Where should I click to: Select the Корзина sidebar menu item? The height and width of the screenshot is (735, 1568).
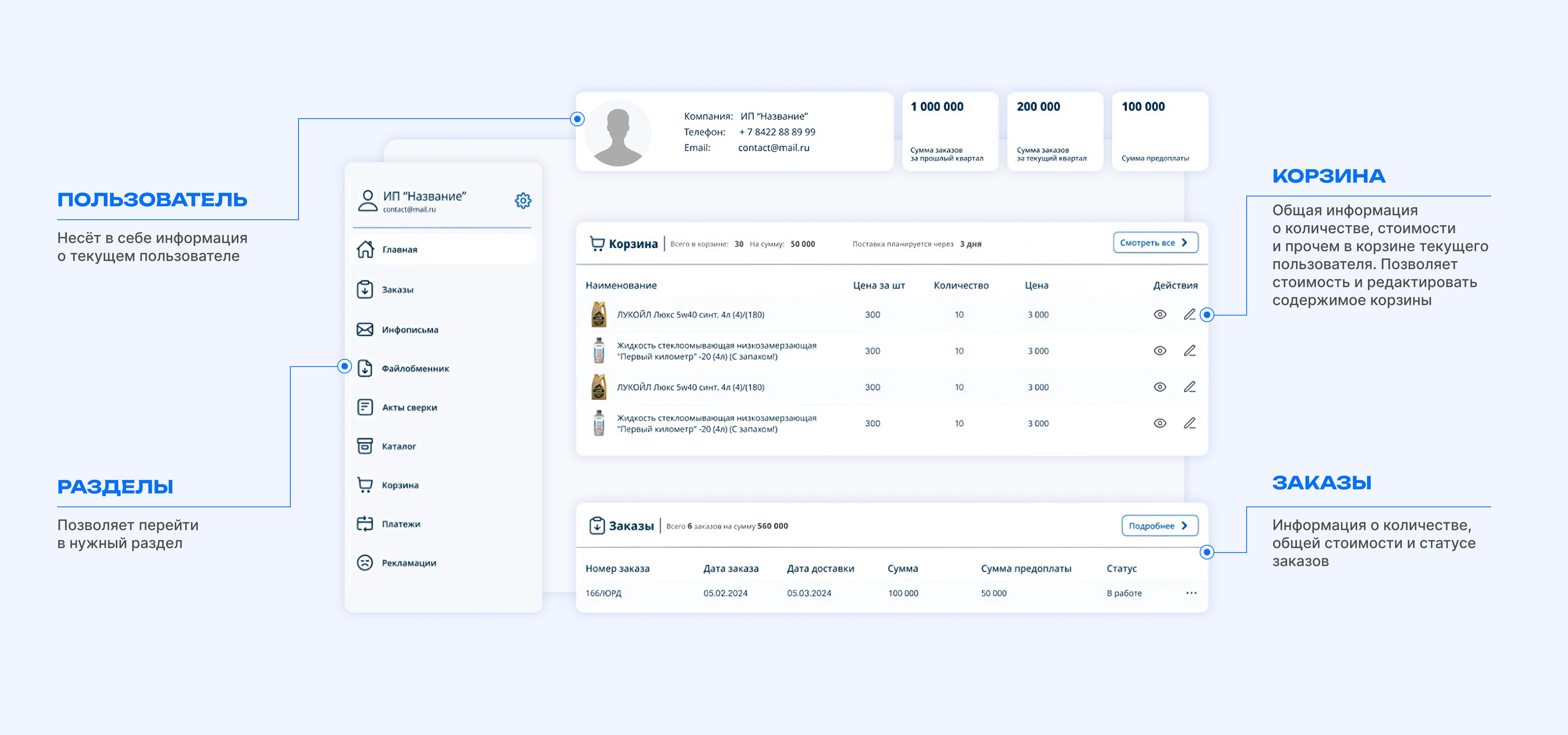point(400,485)
